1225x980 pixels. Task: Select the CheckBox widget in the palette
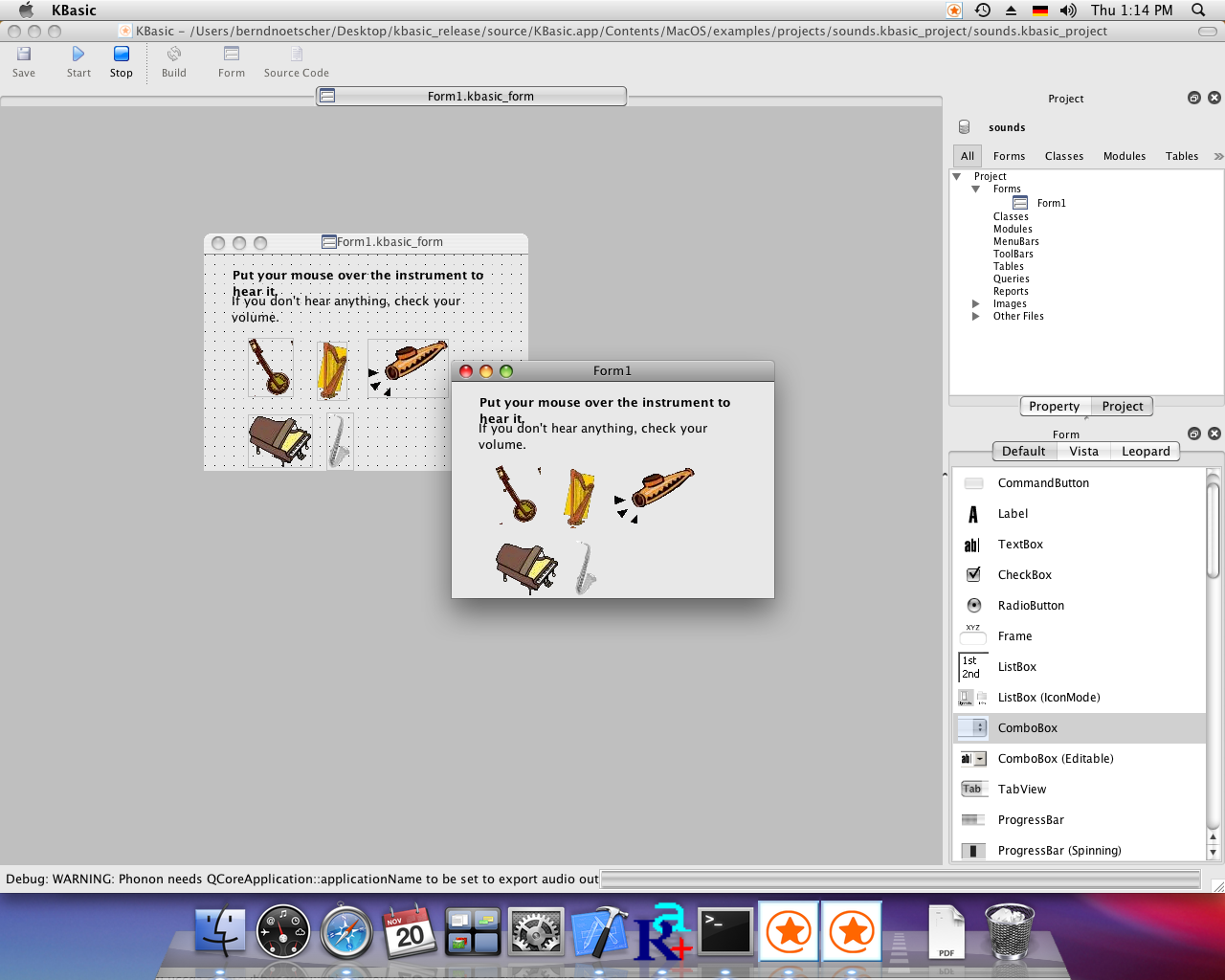(972, 574)
